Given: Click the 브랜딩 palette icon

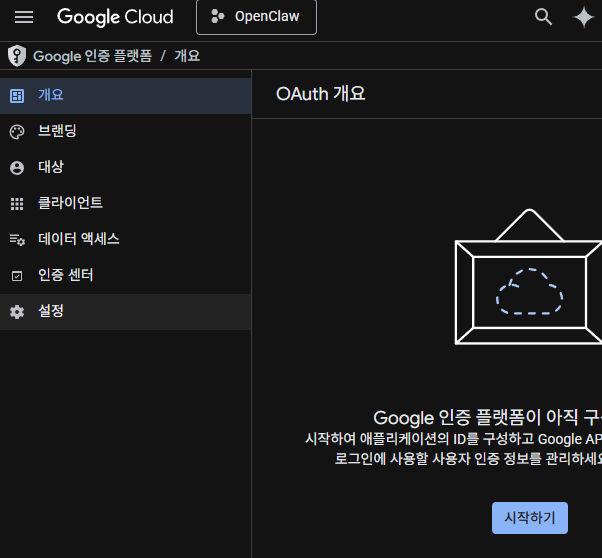Looking at the screenshot, I should pos(17,132).
